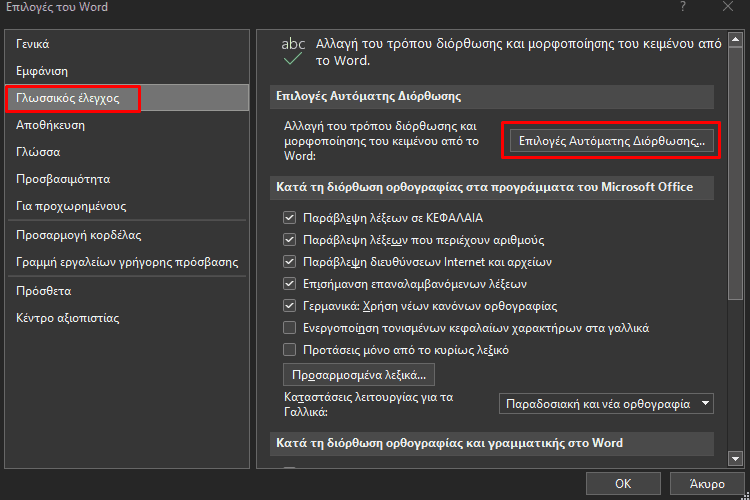Click the scrollbar up arrow
Image resolution: width=750 pixels, height=500 pixels.
coord(735,39)
